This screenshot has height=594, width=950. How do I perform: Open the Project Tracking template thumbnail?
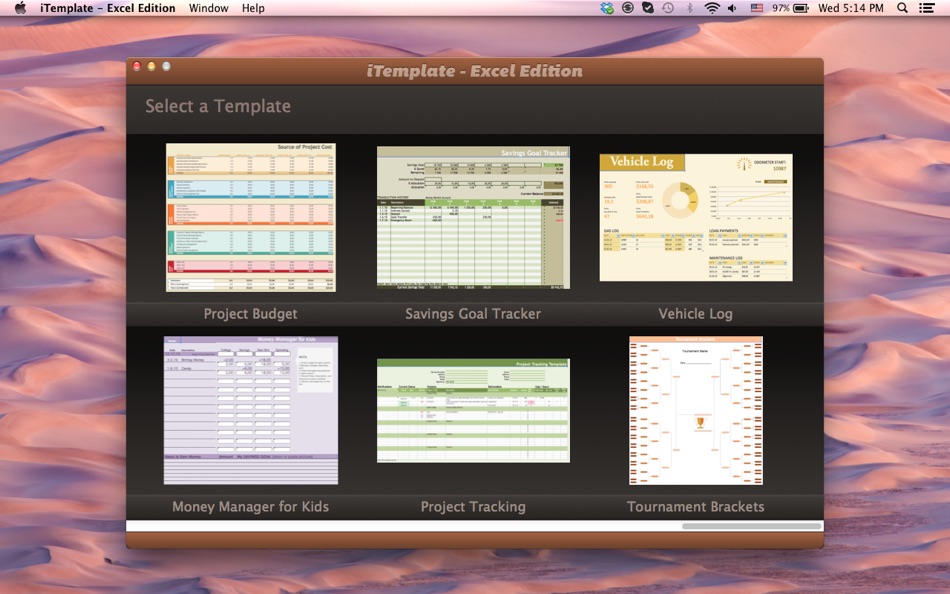(x=473, y=410)
